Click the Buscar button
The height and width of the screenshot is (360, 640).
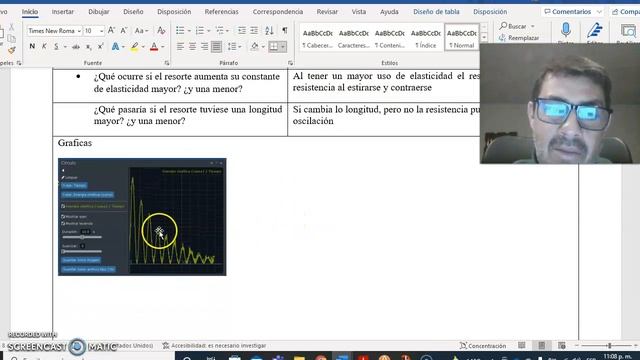[x=513, y=26]
